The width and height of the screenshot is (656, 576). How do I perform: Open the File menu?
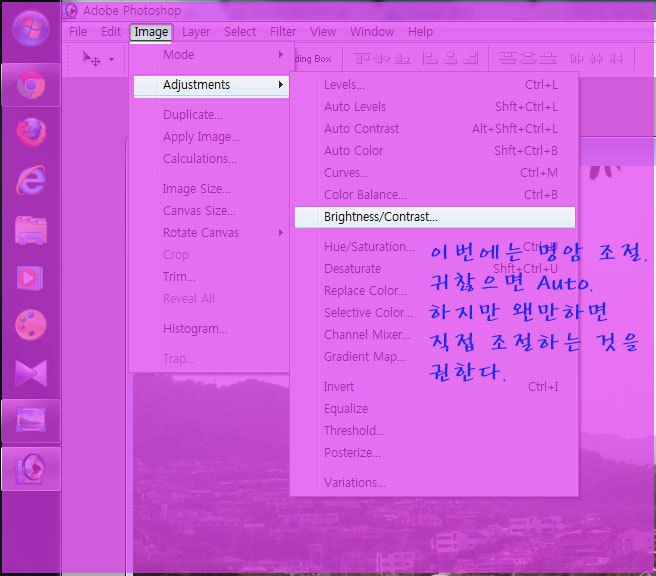[x=78, y=32]
